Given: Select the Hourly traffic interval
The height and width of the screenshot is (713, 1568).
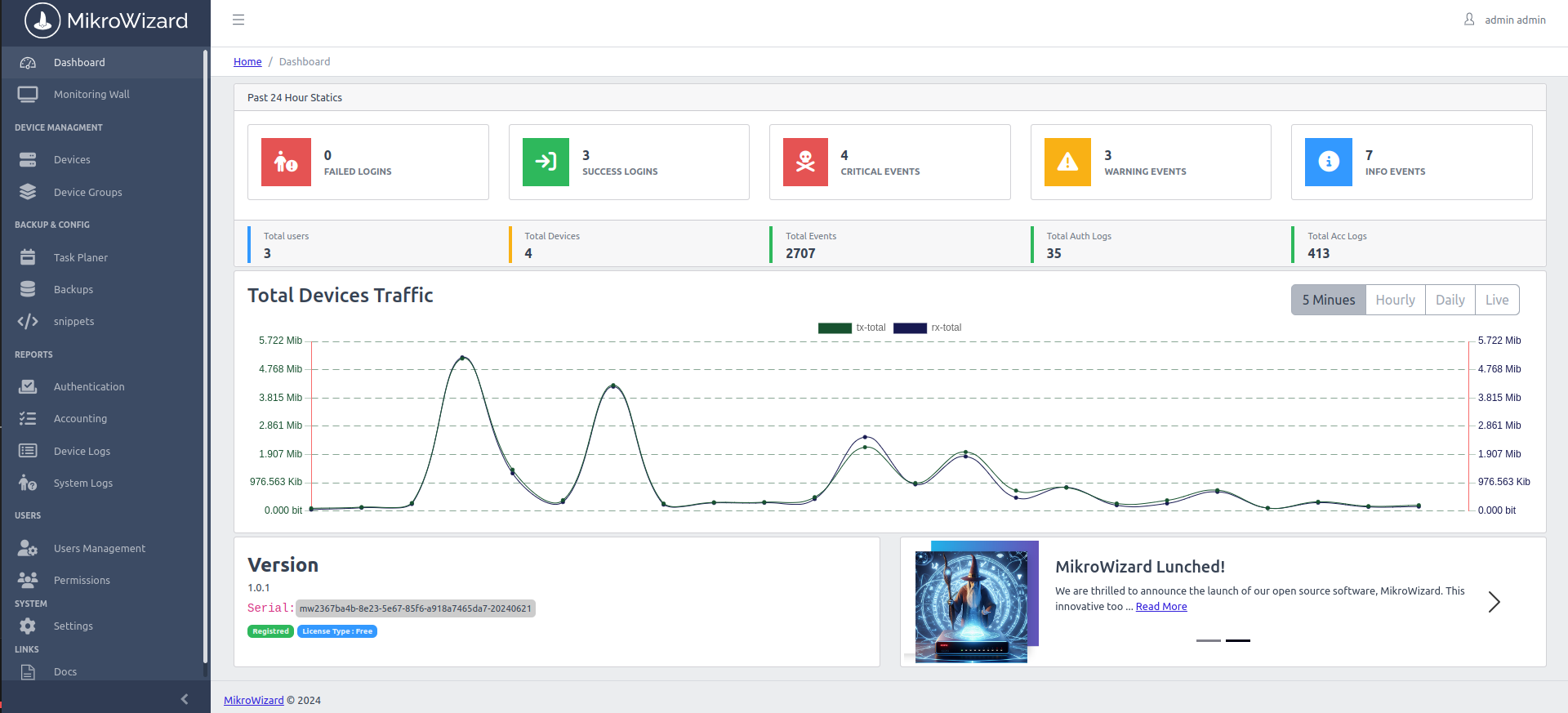Looking at the screenshot, I should click(1395, 300).
